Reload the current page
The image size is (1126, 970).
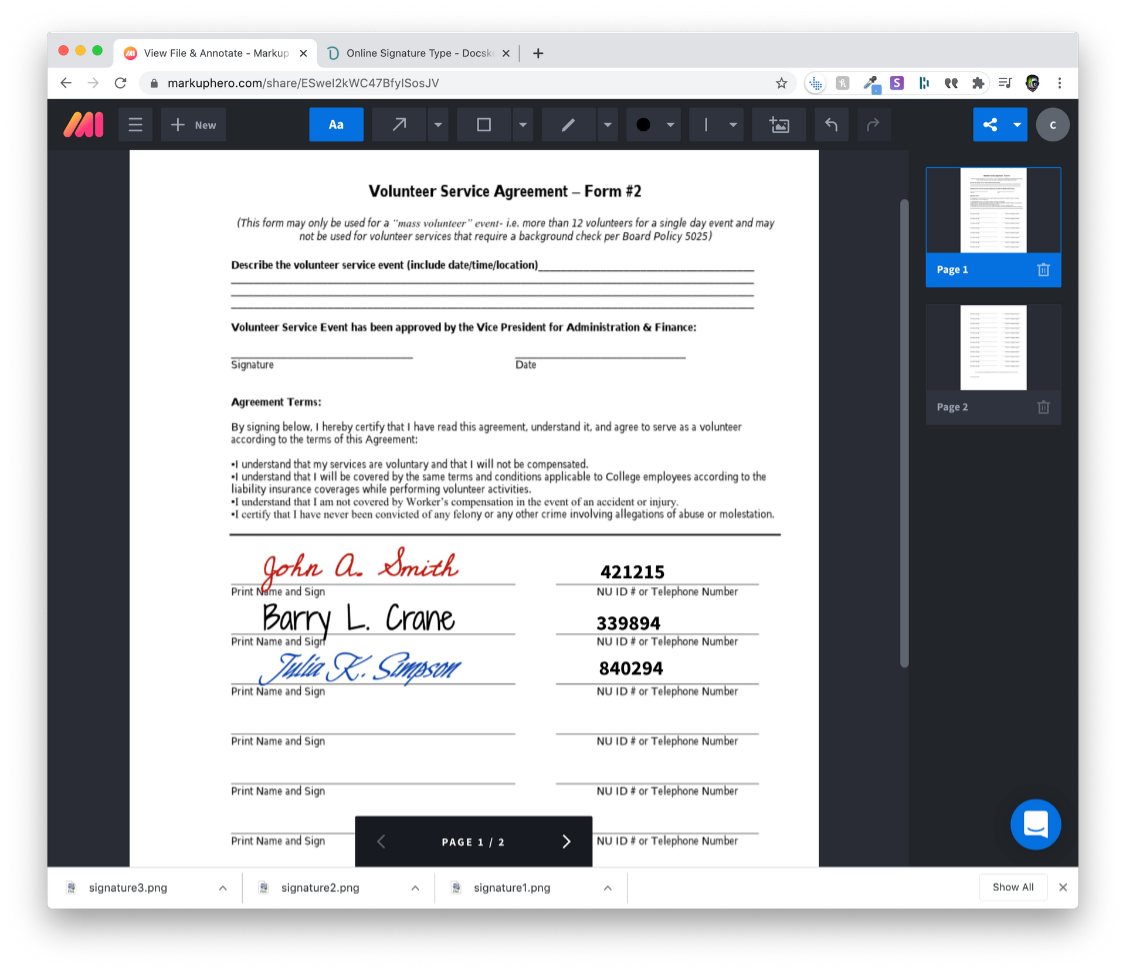click(x=121, y=83)
